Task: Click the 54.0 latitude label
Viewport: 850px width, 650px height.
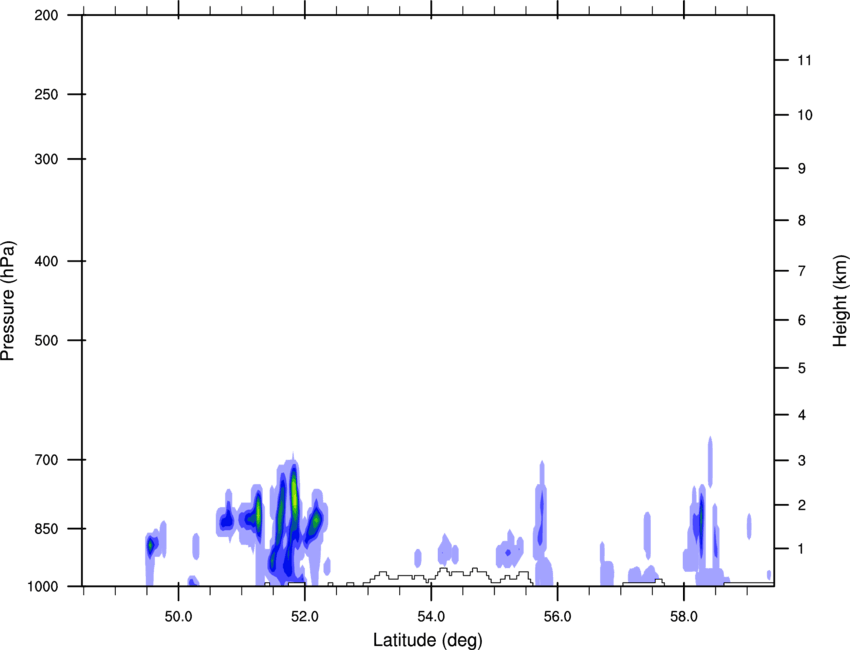Action: (x=432, y=616)
